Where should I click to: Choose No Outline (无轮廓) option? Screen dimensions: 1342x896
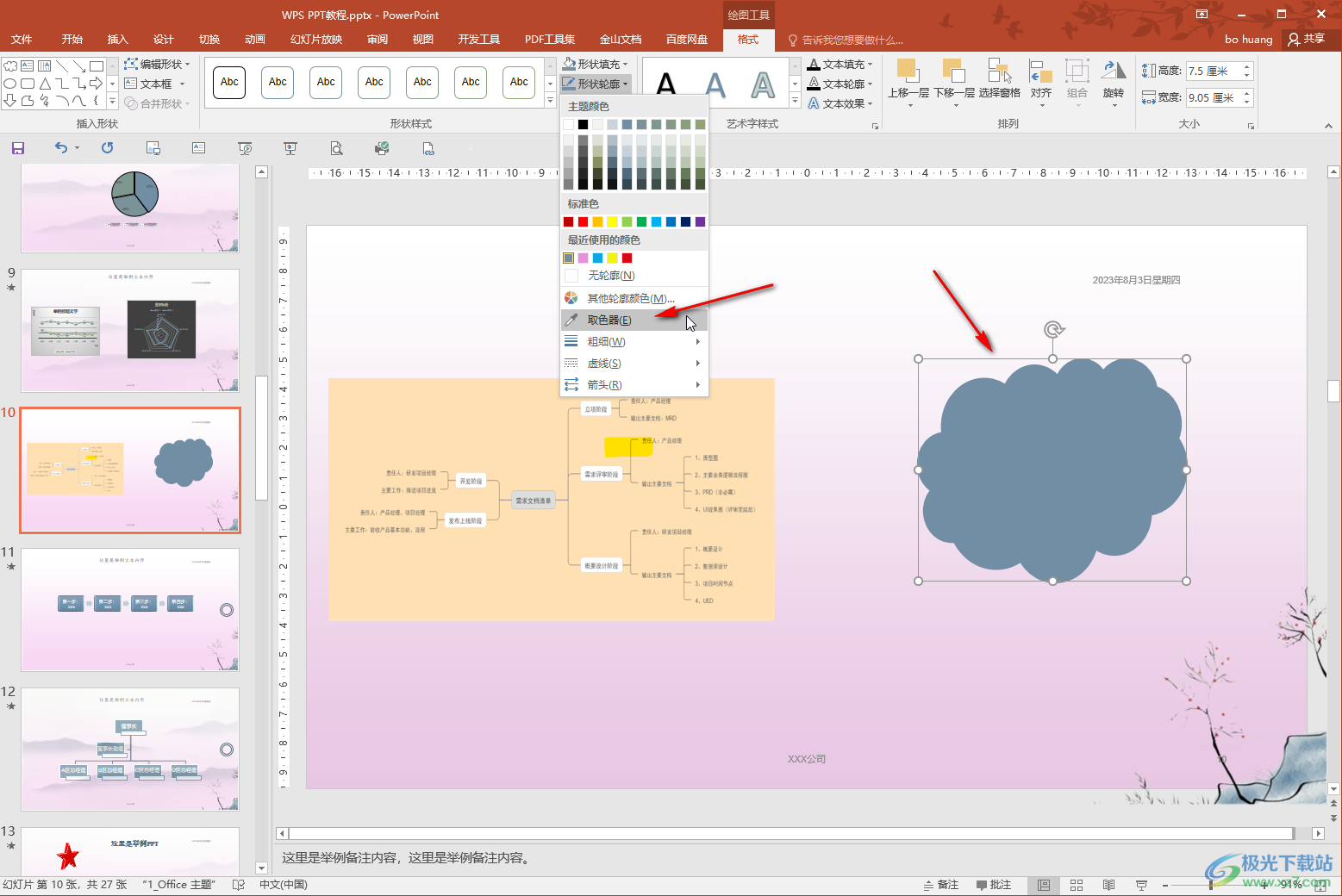point(634,275)
